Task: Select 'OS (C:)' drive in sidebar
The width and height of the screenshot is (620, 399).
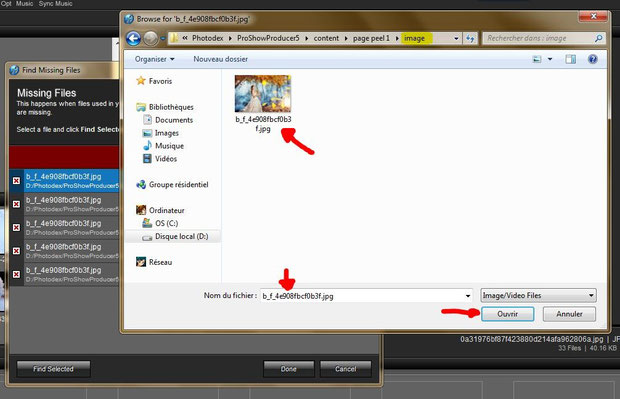Action: coord(160,223)
